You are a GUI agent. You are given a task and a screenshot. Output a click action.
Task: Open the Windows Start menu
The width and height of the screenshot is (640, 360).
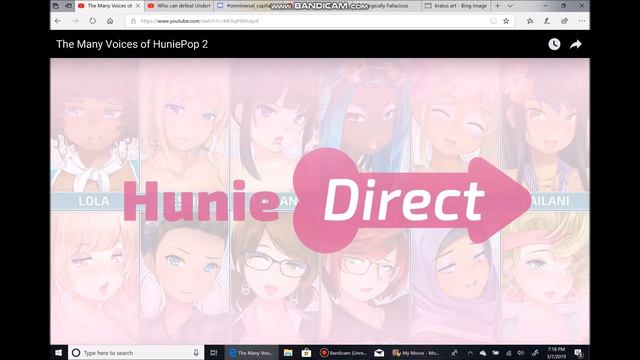[x=58, y=353]
